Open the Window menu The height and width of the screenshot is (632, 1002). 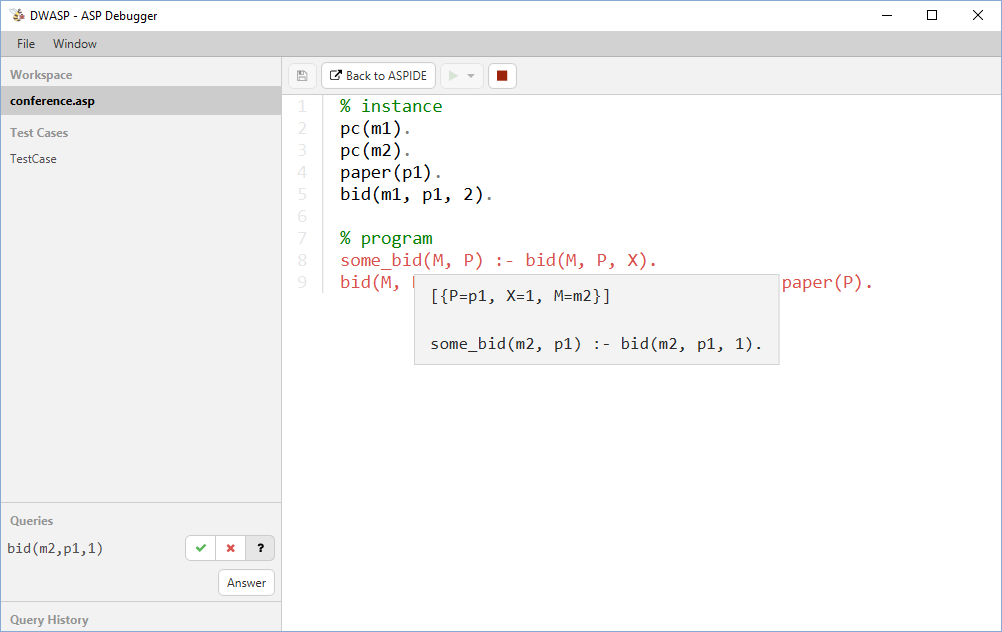[75, 44]
